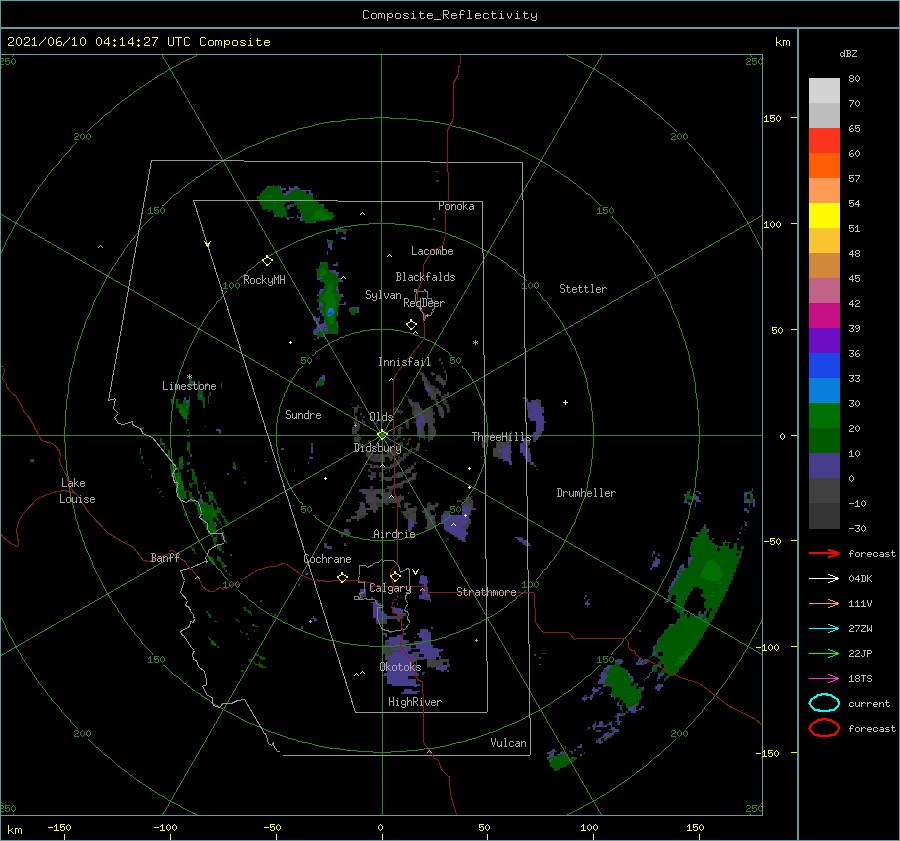Click the magenta 18TS arrow icon
Image resolution: width=900 pixels, height=841 pixels.
click(824, 679)
